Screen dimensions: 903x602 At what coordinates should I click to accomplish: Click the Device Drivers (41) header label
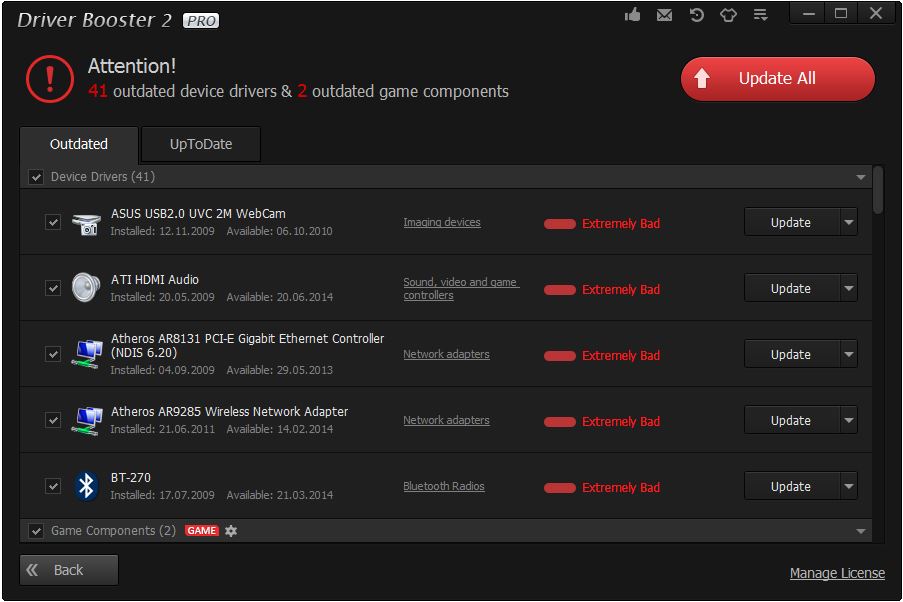[x=103, y=177]
